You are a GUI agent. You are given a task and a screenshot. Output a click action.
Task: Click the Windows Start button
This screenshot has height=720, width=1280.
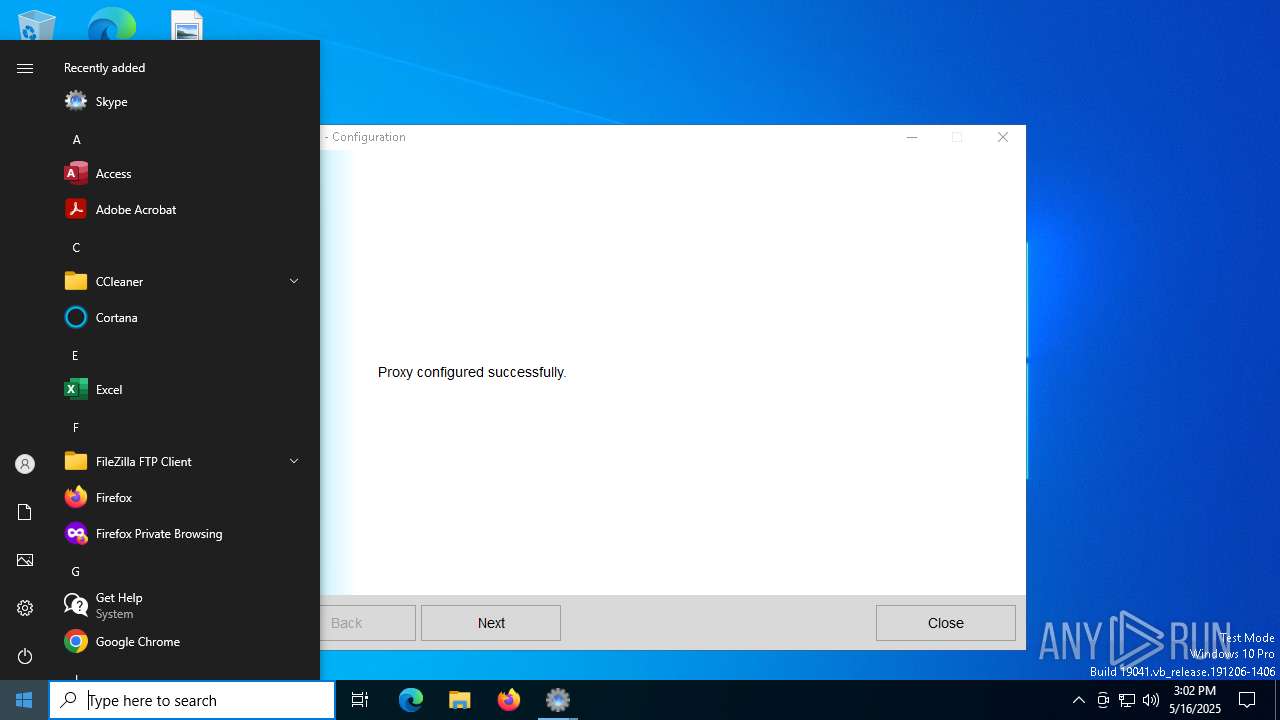click(x=24, y=700)
